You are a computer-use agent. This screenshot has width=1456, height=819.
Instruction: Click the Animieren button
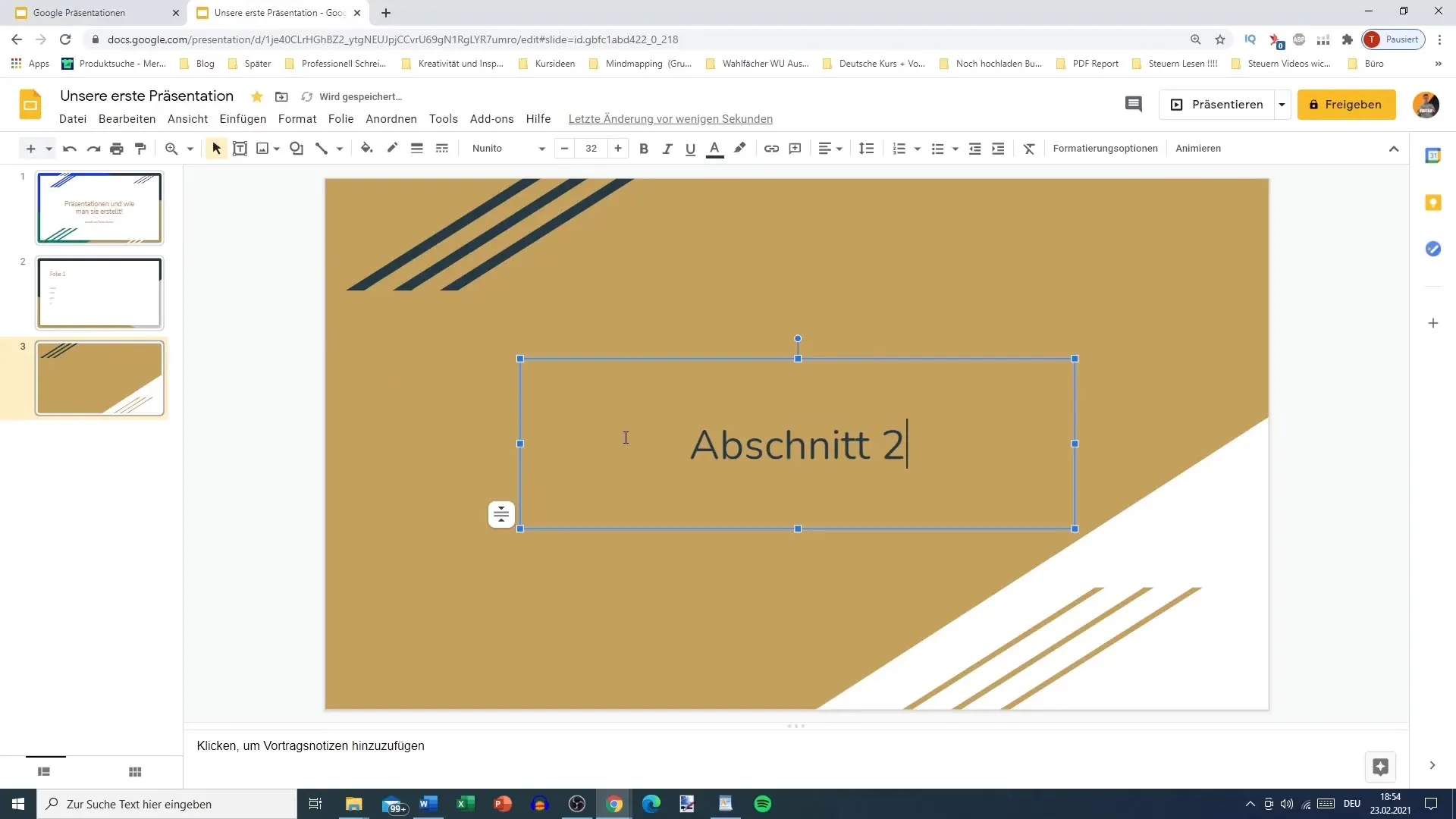tap(1198, 149)
